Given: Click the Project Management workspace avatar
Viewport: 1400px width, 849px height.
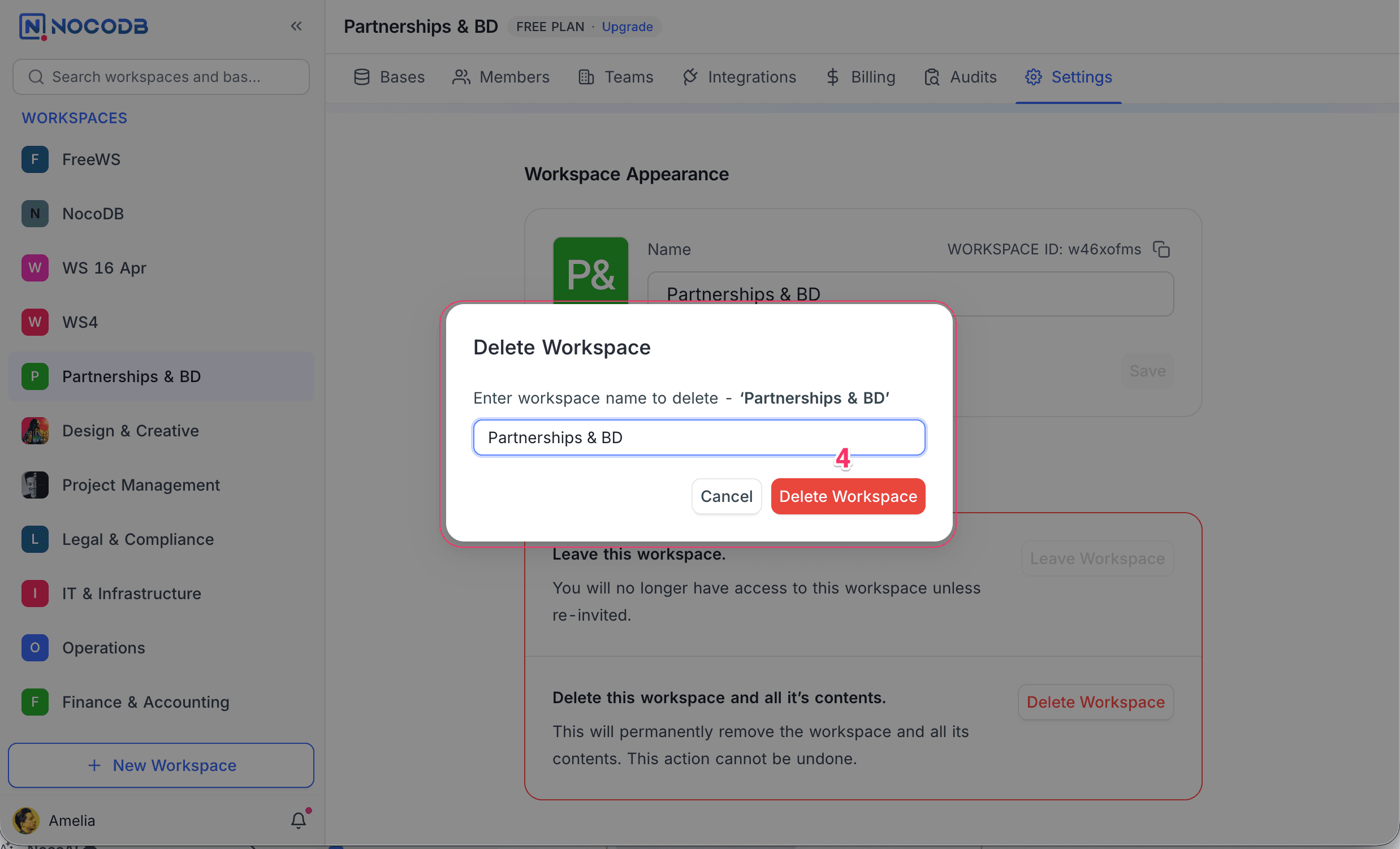Looking at the screenshot, I should click(x=34, y=485).
